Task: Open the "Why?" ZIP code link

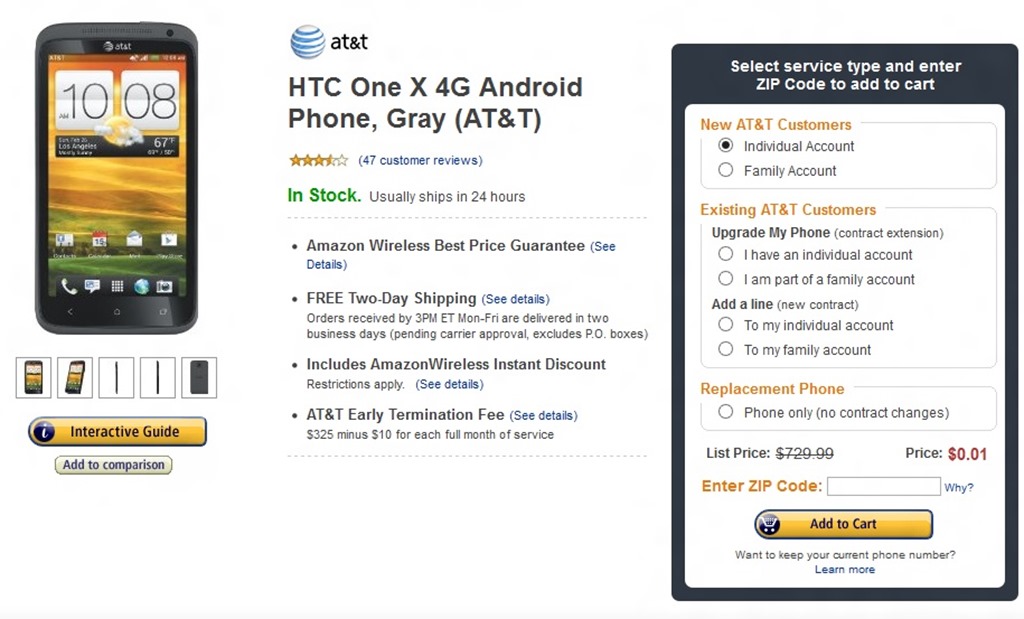Action: coord(958,488)
